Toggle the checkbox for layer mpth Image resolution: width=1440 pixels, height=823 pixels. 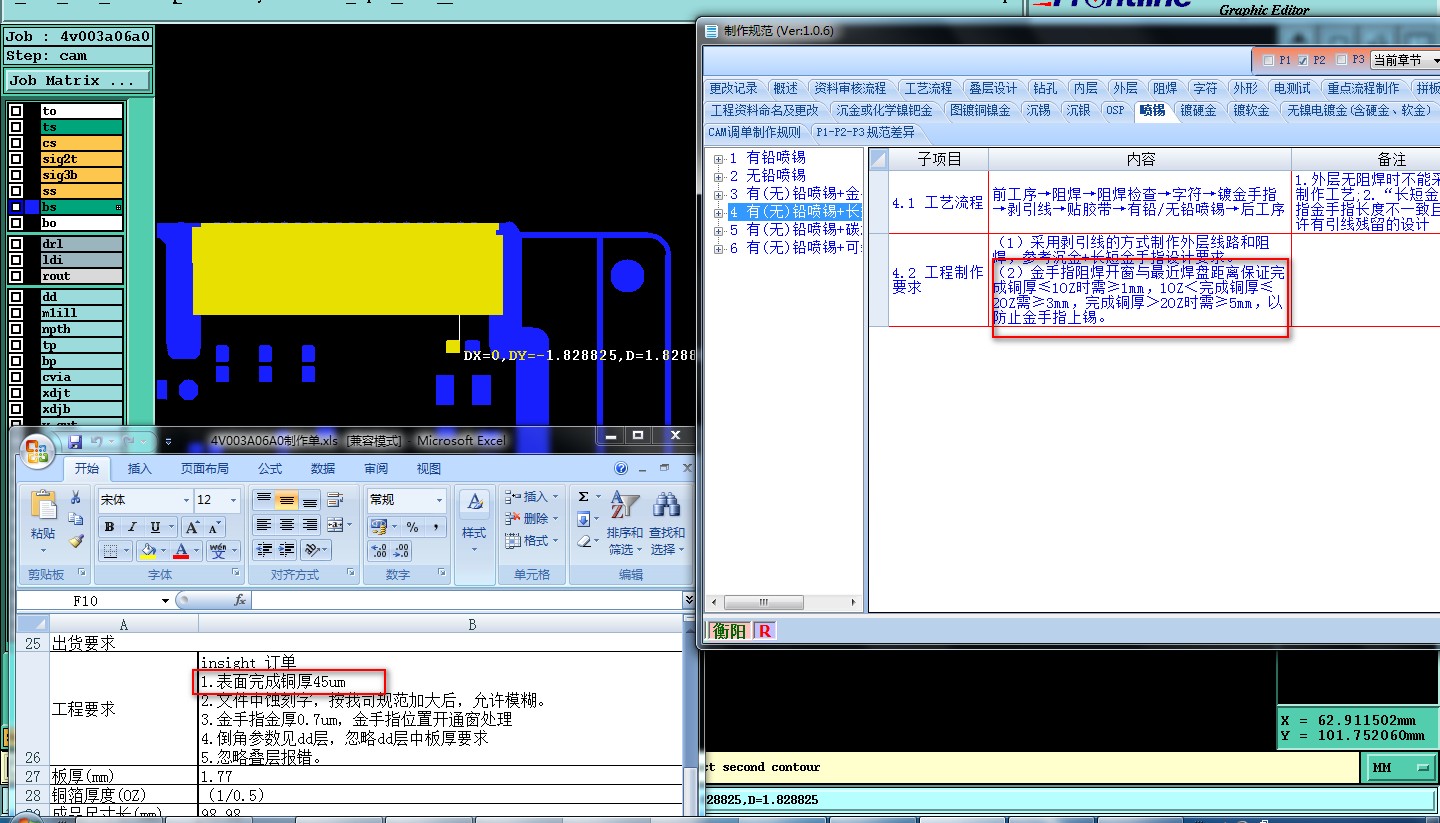pyautogui.click(x=16, y=329)
